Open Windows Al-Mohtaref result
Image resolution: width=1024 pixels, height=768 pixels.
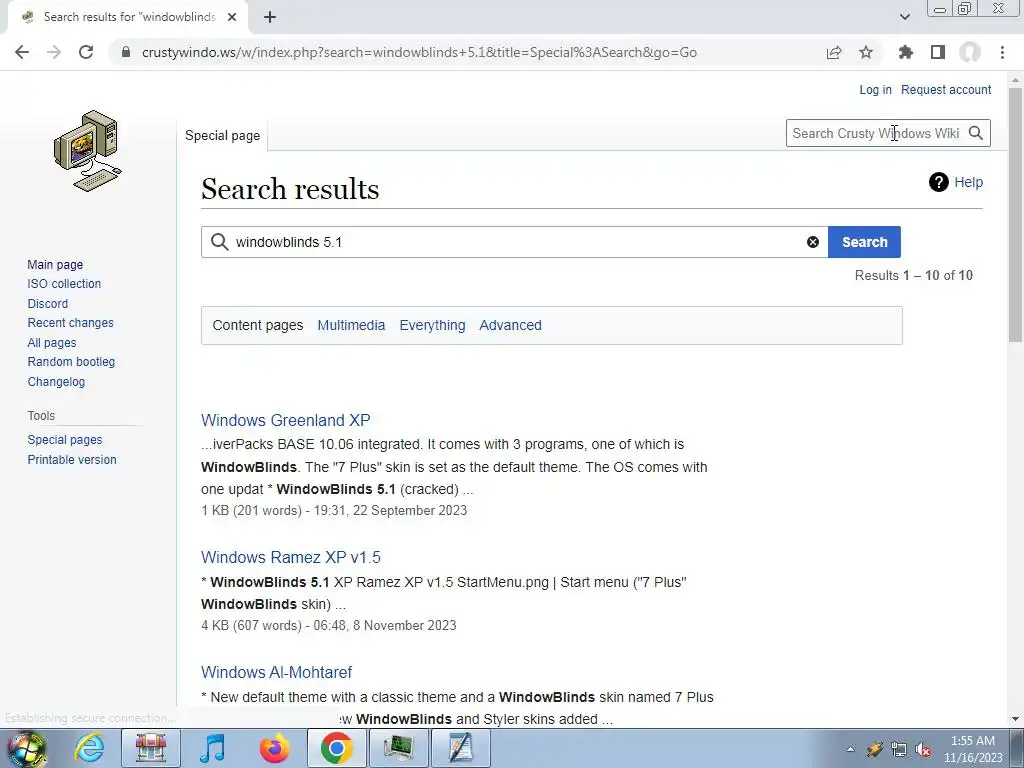point(276,672)
